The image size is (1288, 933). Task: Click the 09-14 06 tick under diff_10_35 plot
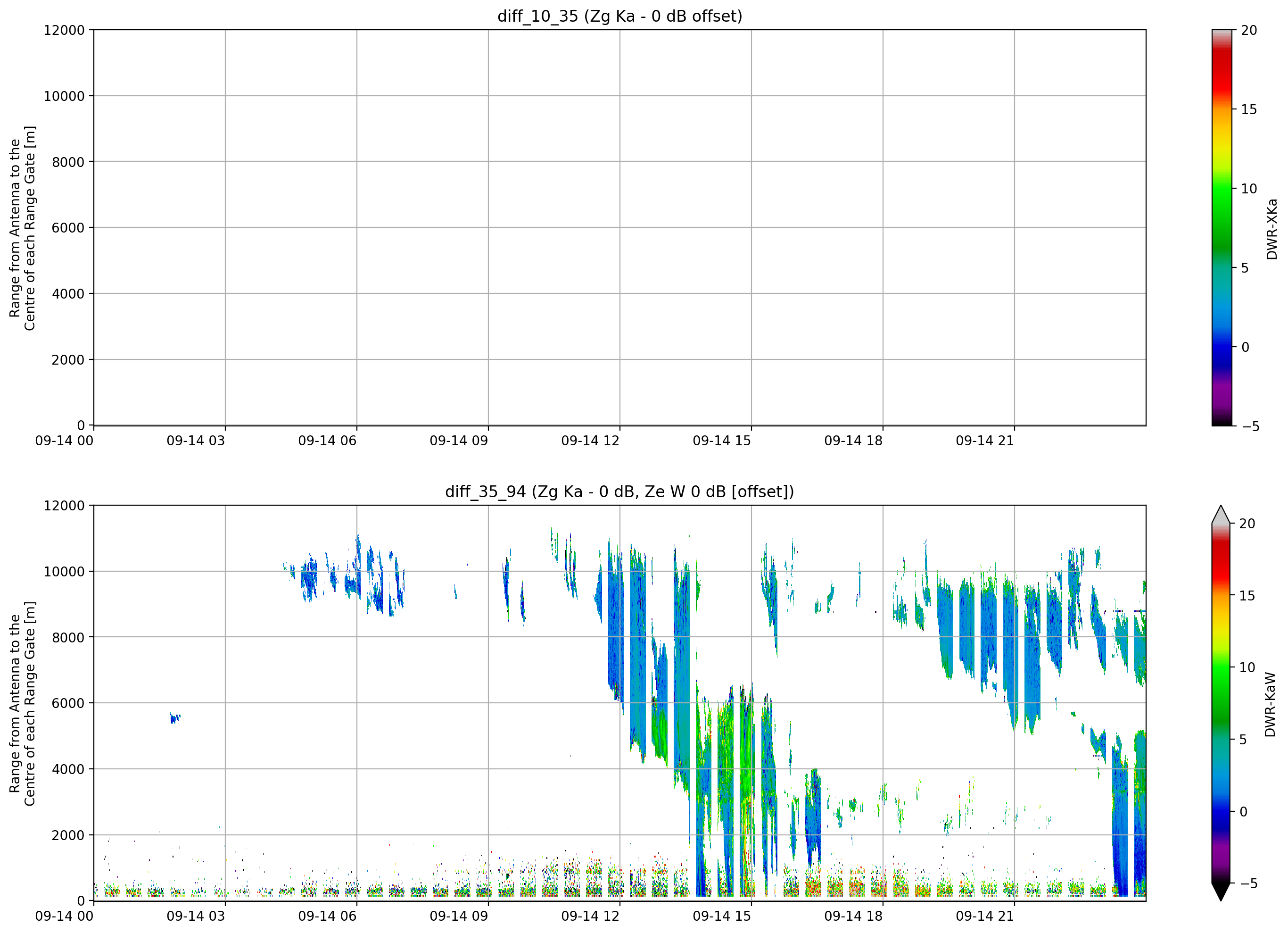pyautogui.click(x=327, y=441)
